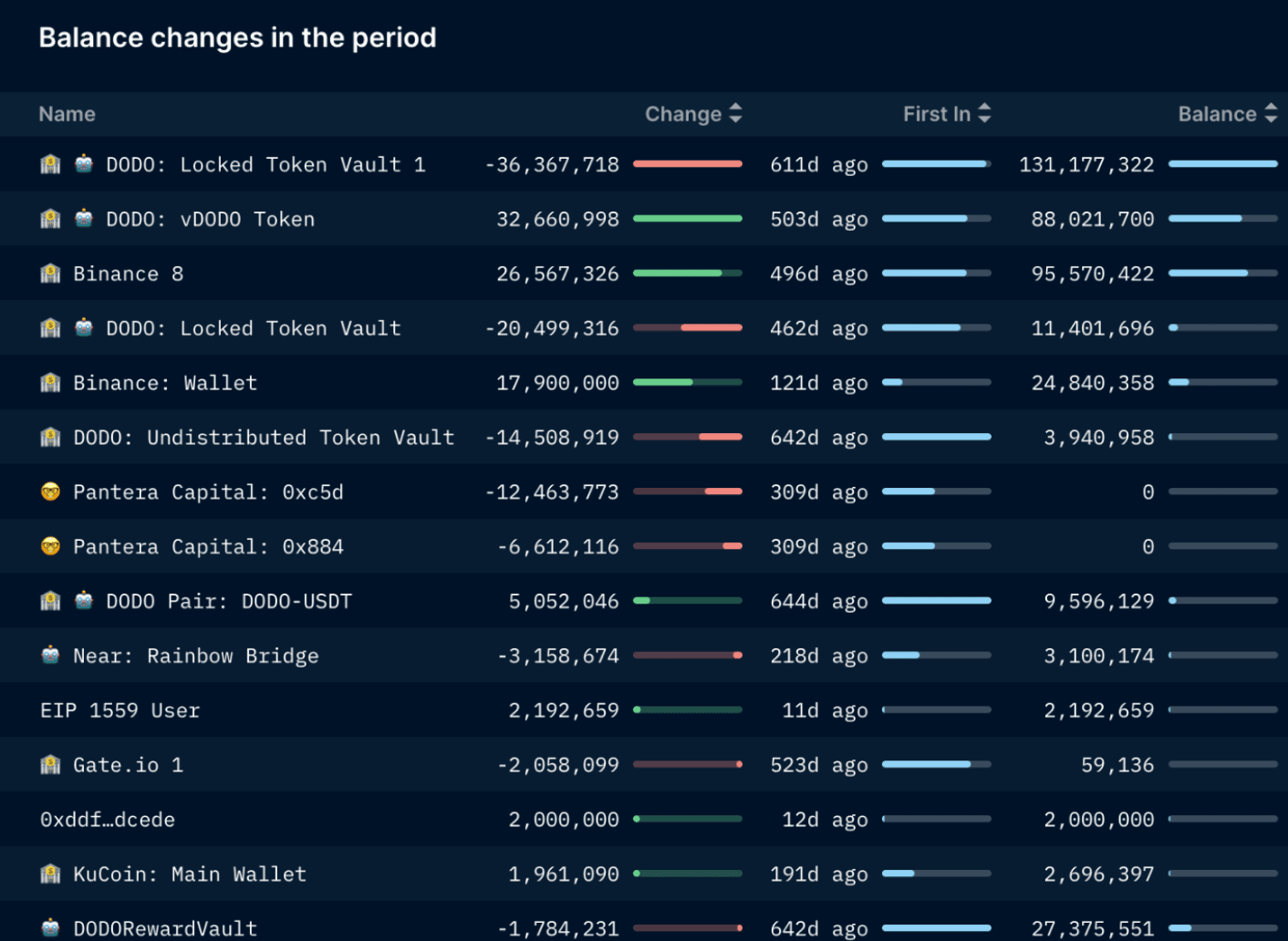Click the nerd-face icon beside Pantera Capital: 0x884
This screenshot has height=941, width=1288.
click(50, 547)
